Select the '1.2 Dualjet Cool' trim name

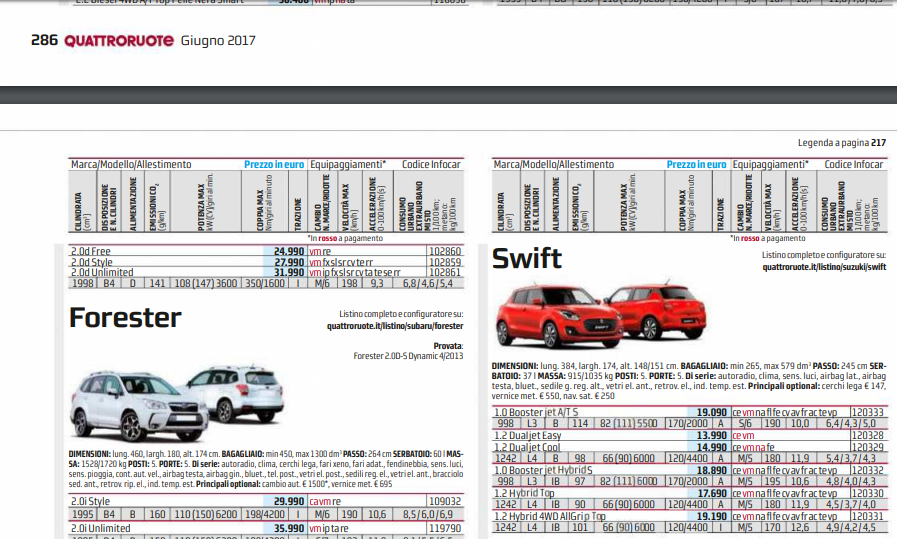coord(527,447)
